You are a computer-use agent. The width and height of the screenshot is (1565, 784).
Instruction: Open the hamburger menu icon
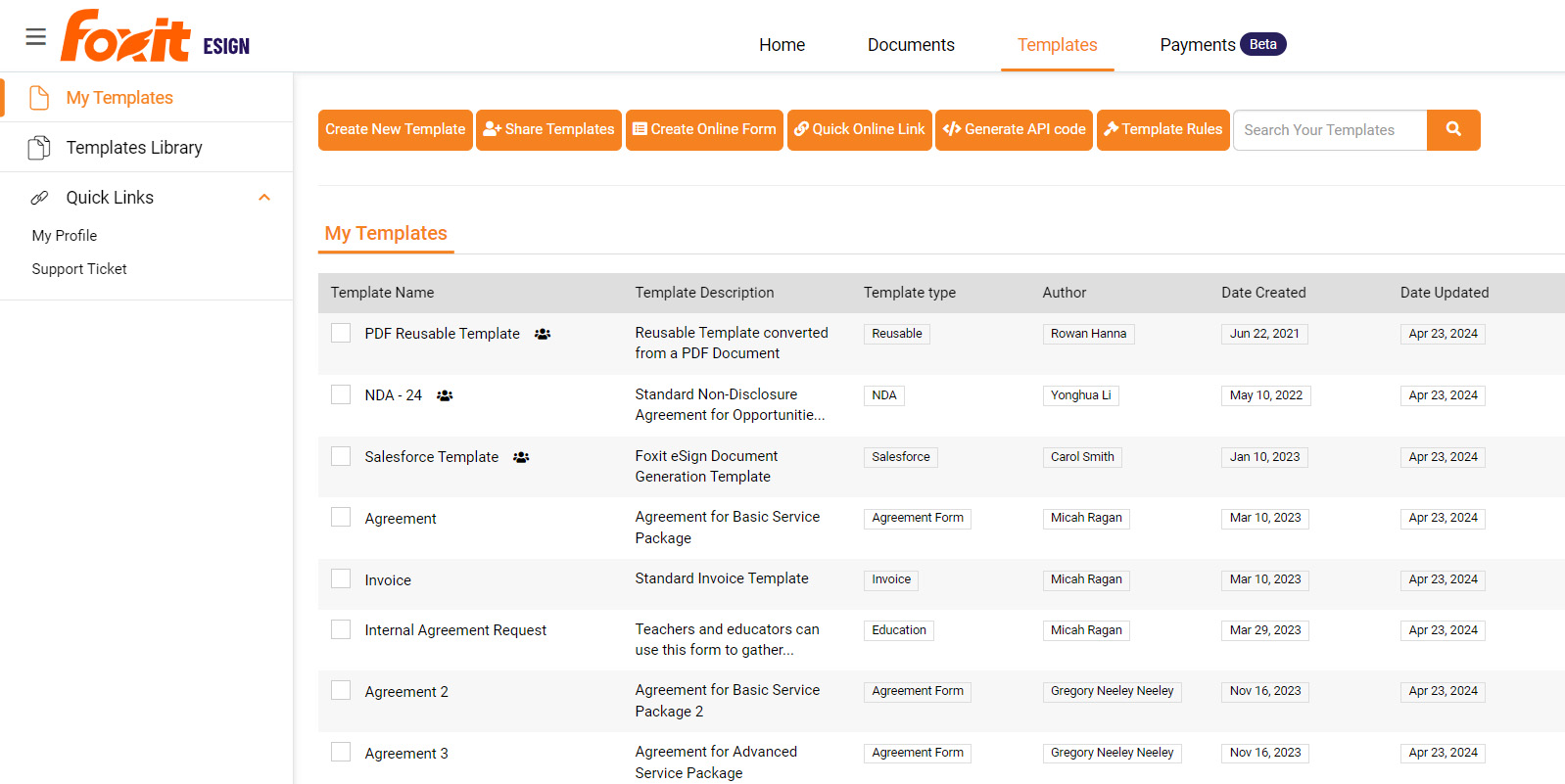(36, 37)
